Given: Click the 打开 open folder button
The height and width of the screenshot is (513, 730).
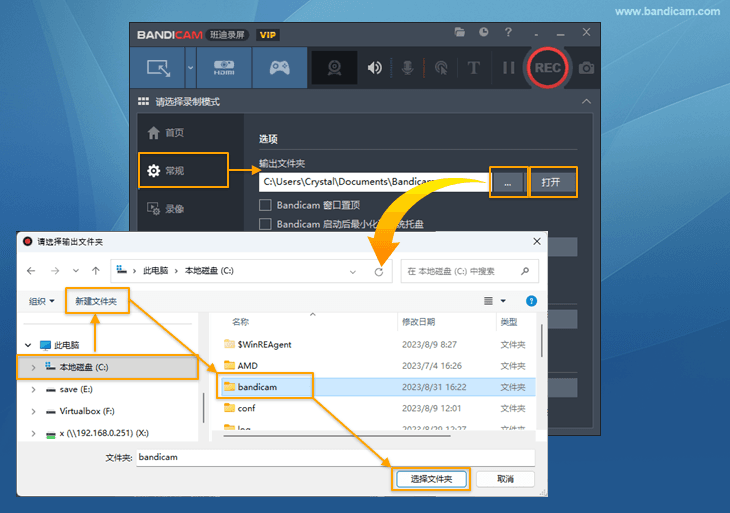Looking at the screenshot, I should 551,182.
